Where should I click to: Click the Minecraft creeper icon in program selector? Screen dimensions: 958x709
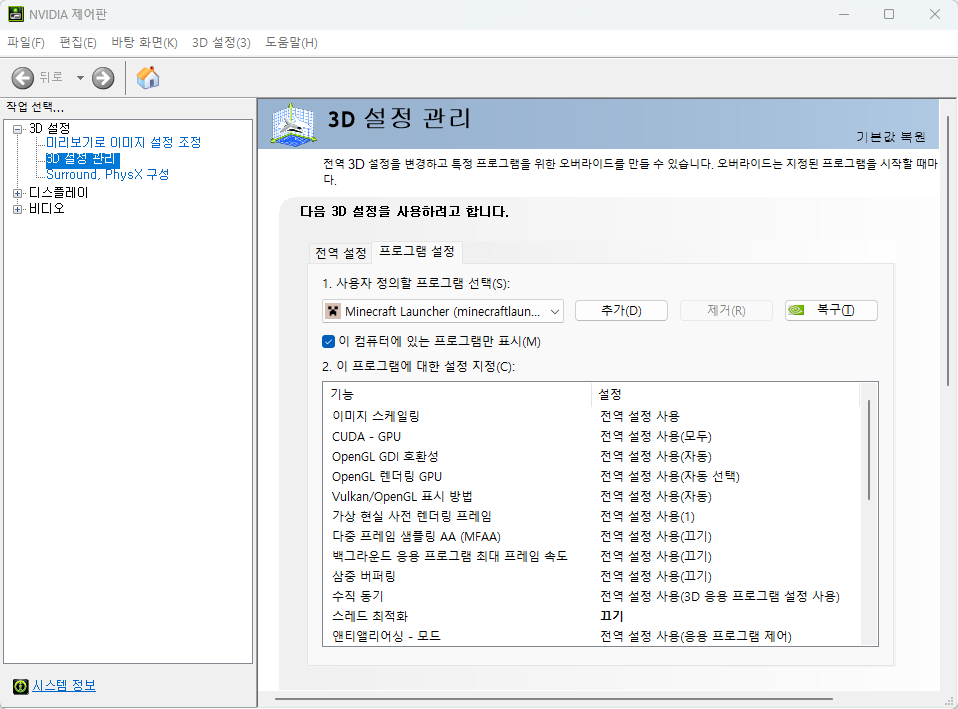[x=332, y=311]
